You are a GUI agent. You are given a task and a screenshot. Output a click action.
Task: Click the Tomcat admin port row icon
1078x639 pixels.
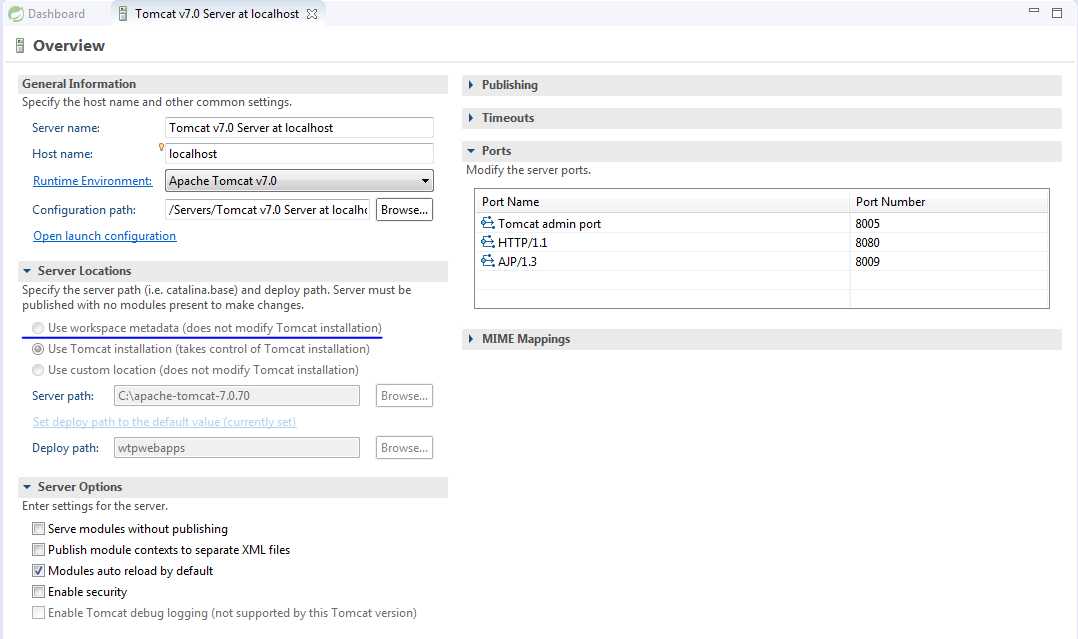[x=487, y=223]
